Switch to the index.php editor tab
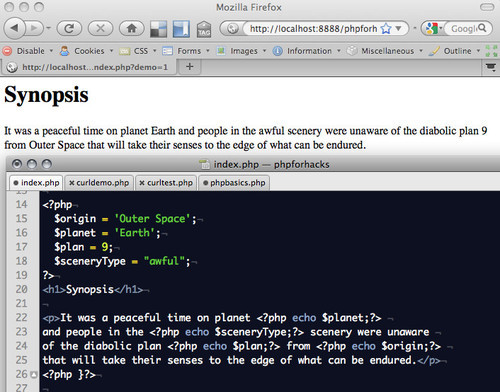The image size is (500, 392). coord(36,183)
